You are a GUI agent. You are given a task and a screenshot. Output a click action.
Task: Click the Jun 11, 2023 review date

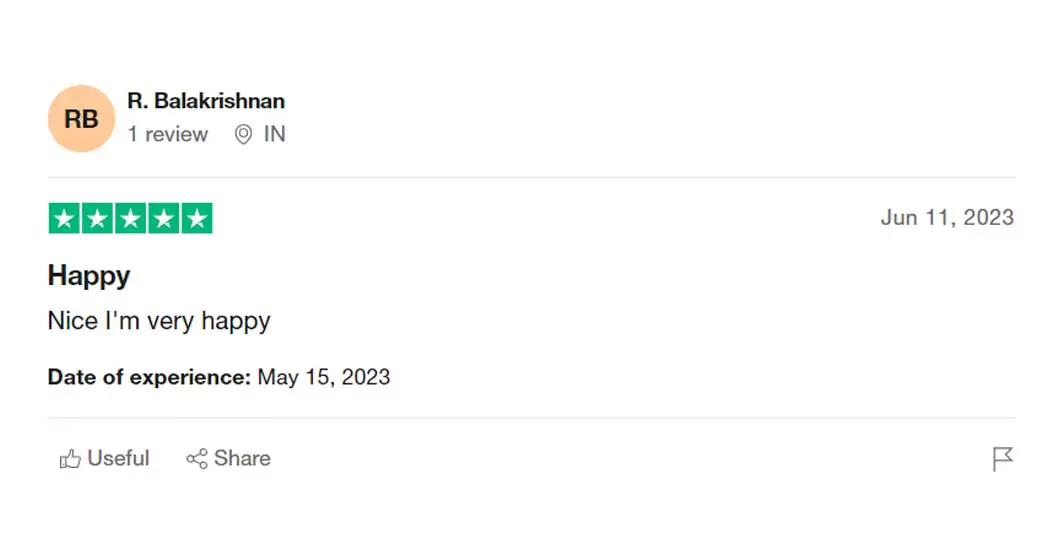pos(947,218)
